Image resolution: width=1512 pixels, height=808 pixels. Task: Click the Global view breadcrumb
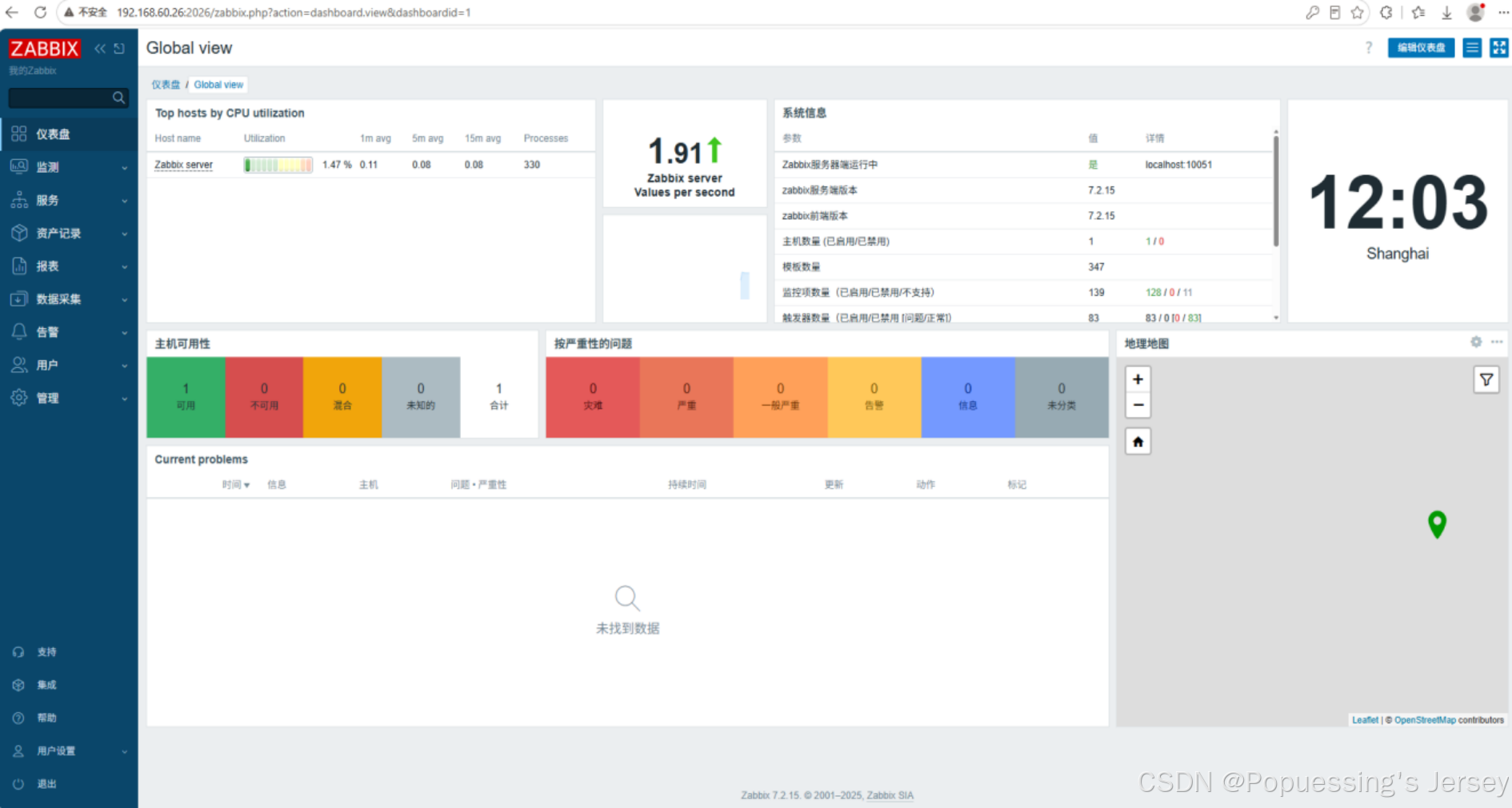218,85
